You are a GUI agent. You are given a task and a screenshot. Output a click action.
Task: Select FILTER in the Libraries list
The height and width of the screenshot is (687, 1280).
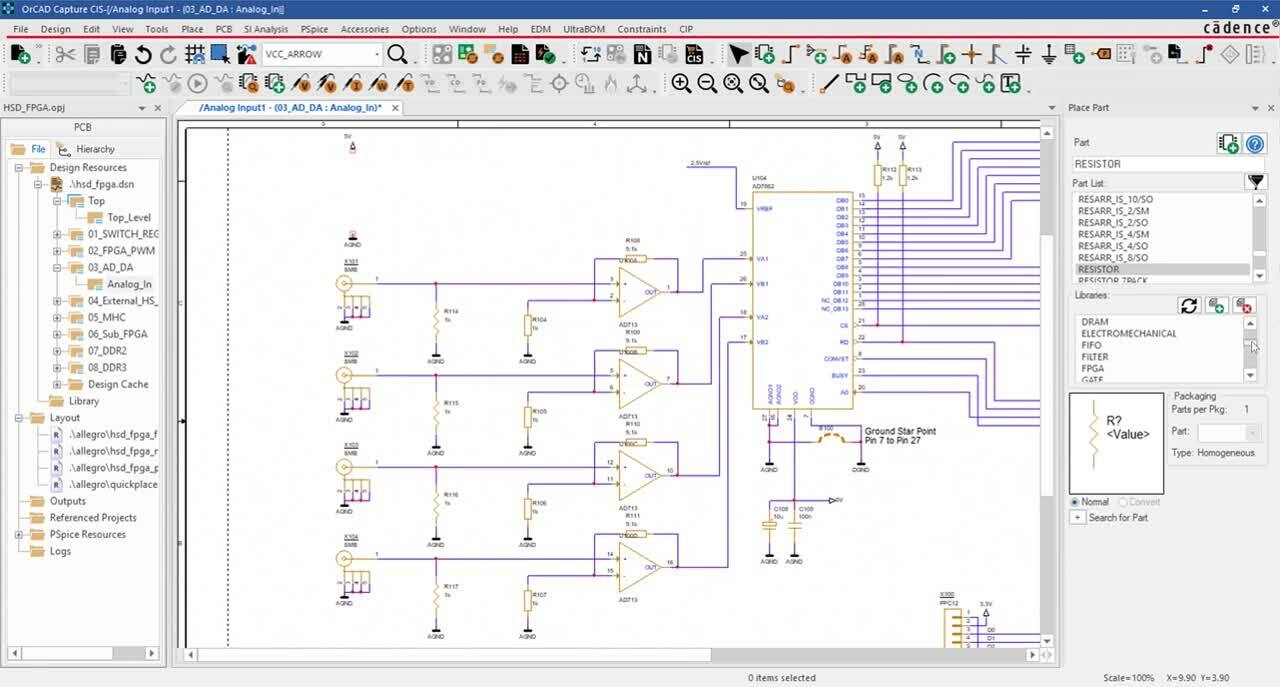pyautogui.click(x=1094, y=357)
